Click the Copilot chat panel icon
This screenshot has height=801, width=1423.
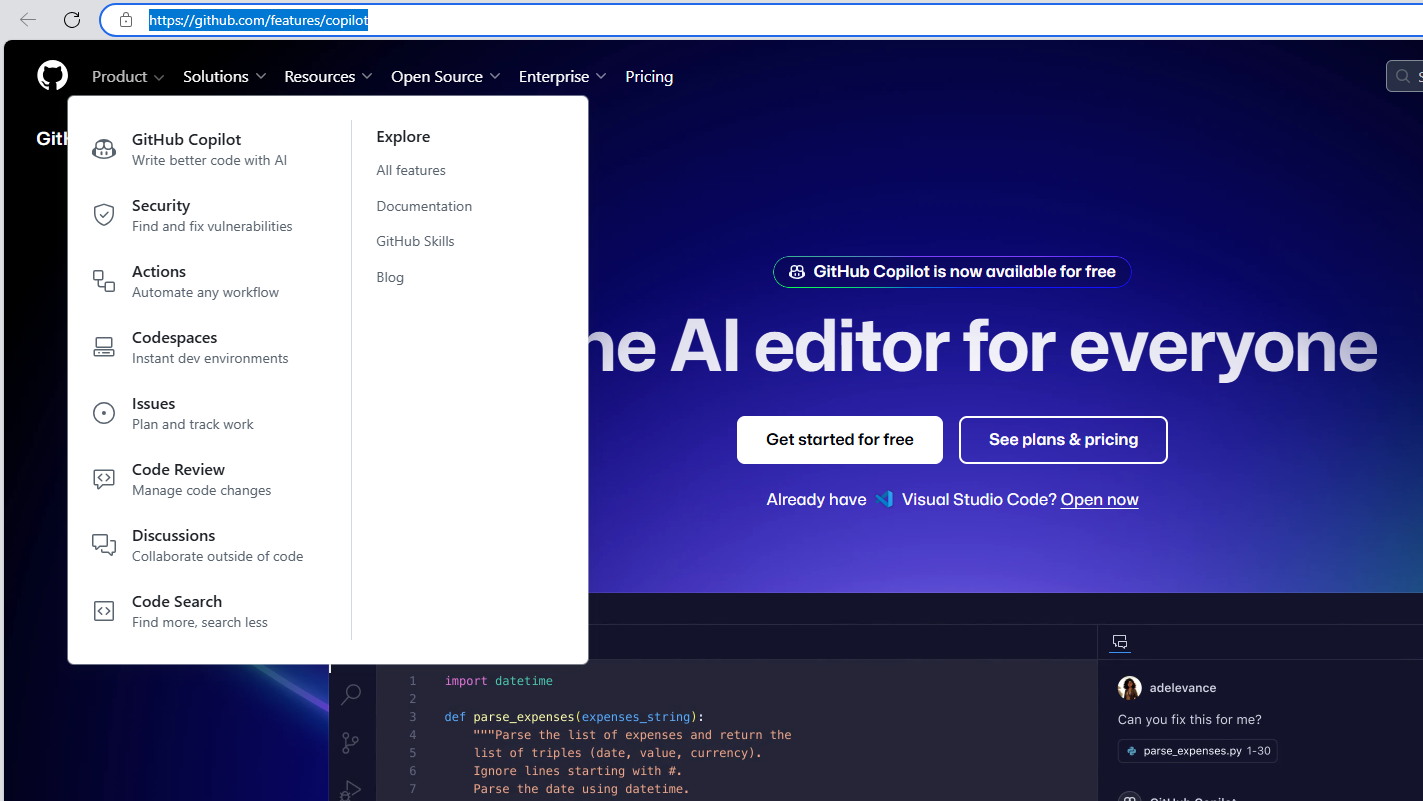1119,642
